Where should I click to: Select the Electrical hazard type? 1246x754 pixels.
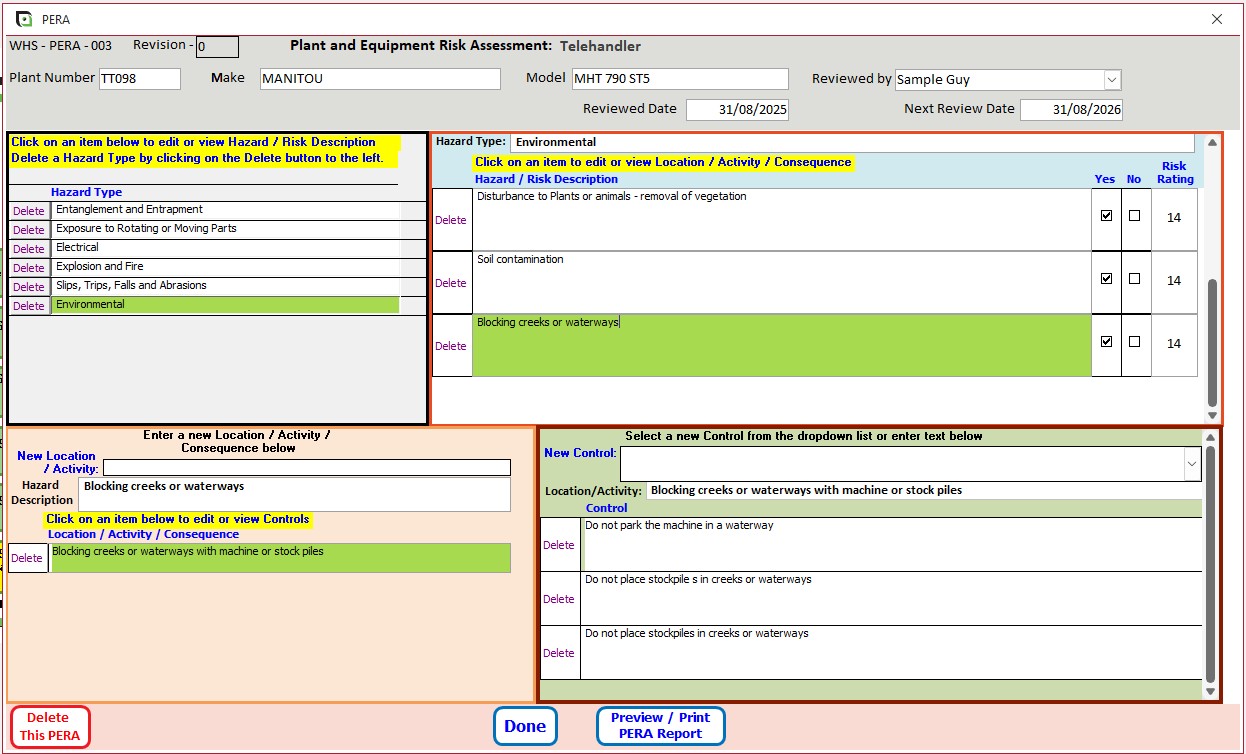tap(225, 248)
